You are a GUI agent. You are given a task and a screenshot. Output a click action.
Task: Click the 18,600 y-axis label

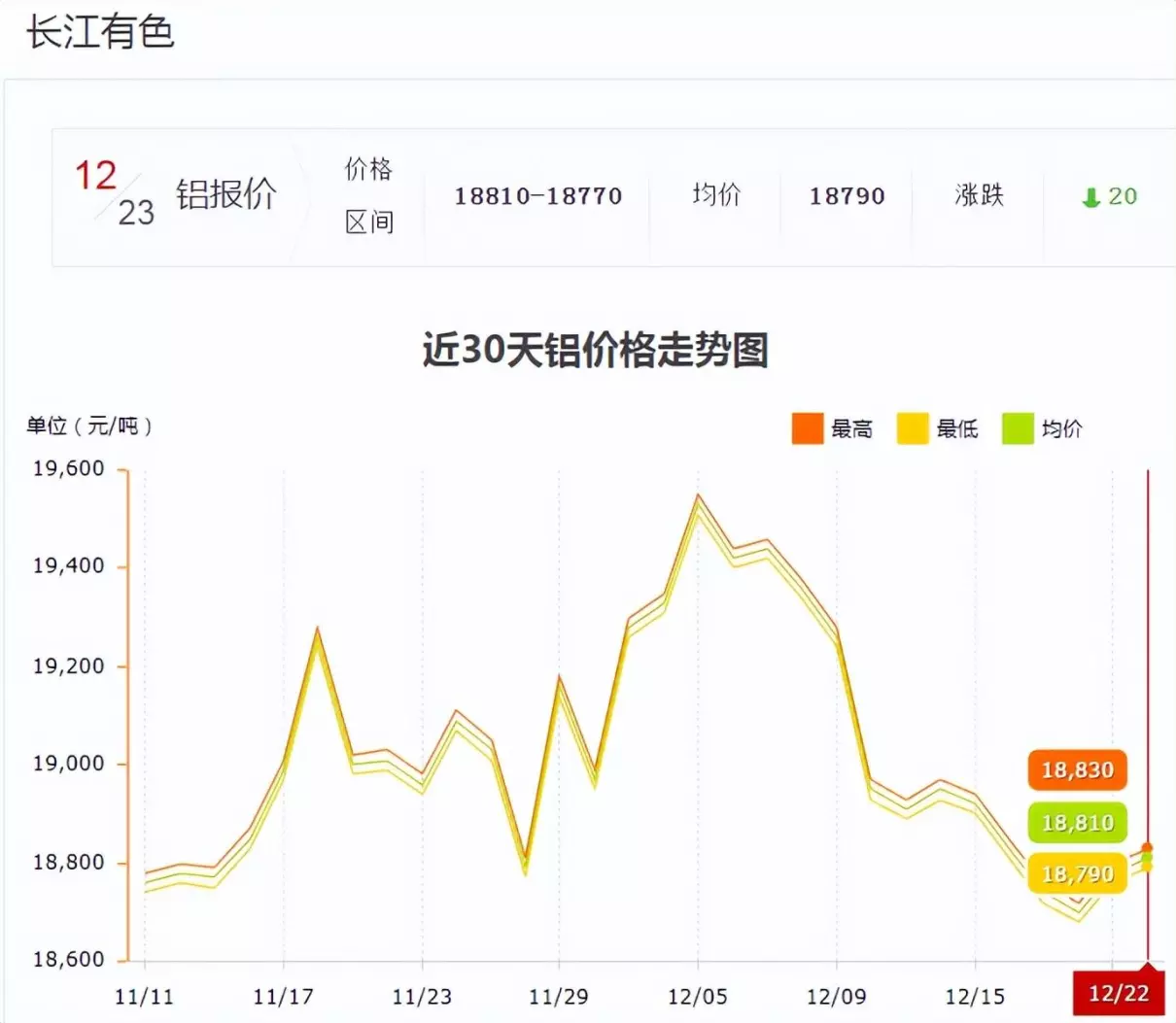(x=68, y=960)
